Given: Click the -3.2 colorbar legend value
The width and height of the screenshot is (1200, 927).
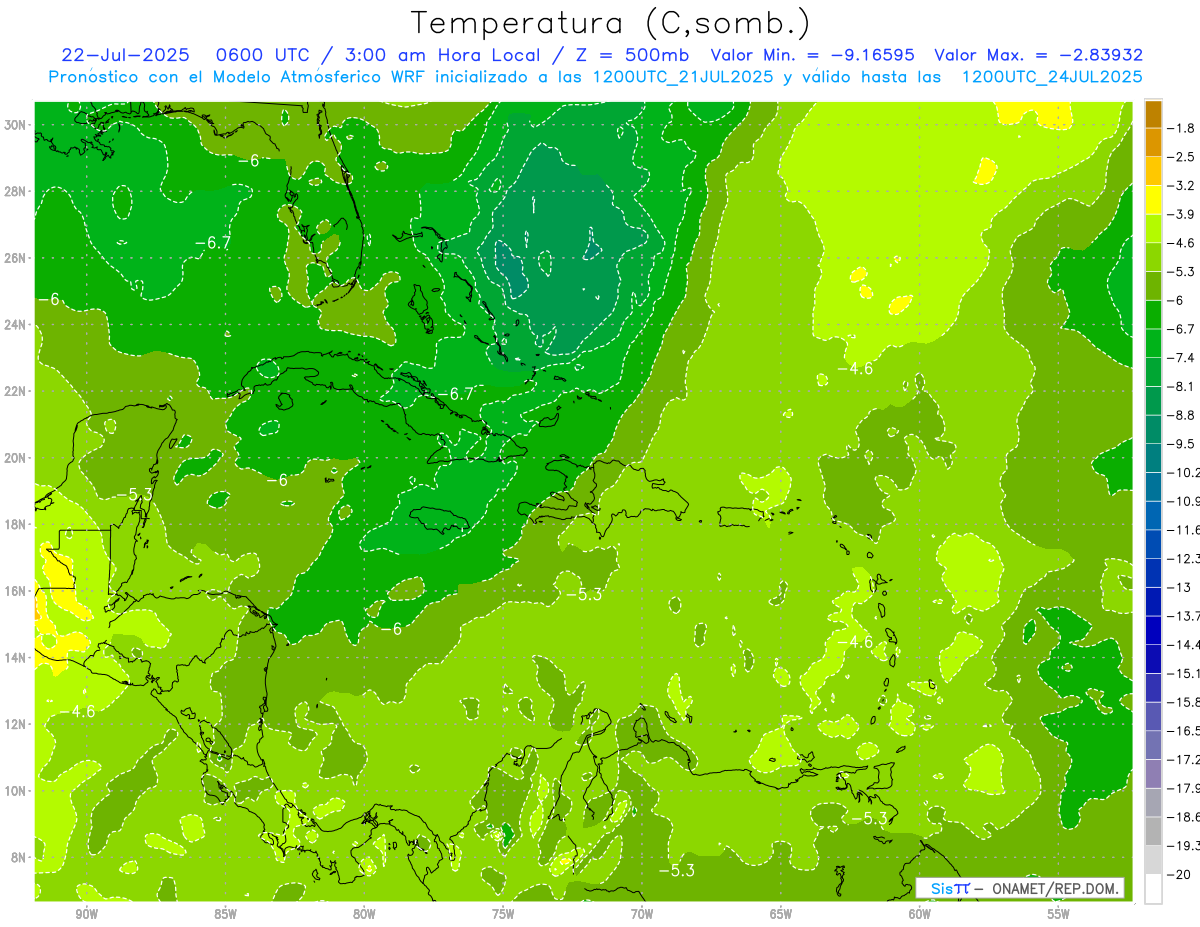Looking at the screenshot, I should click(x=1182, y=186).
